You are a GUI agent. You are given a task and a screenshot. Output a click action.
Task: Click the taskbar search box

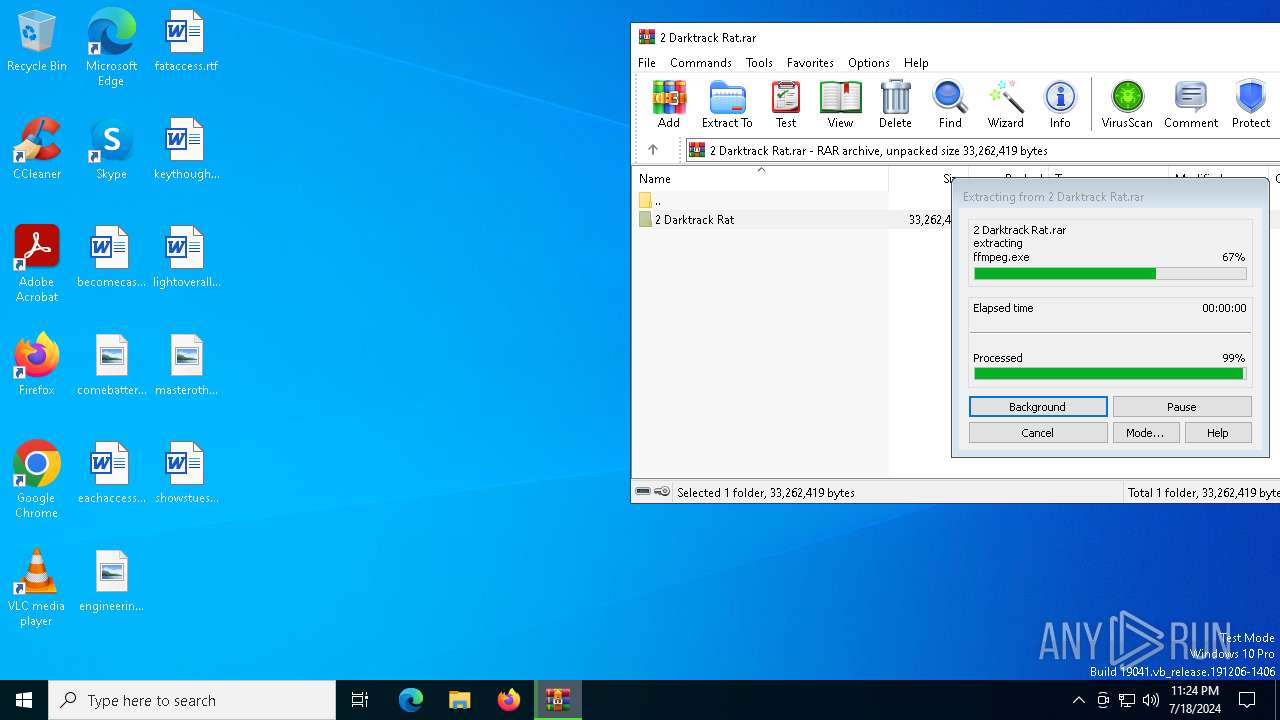[x=192, y=700]
